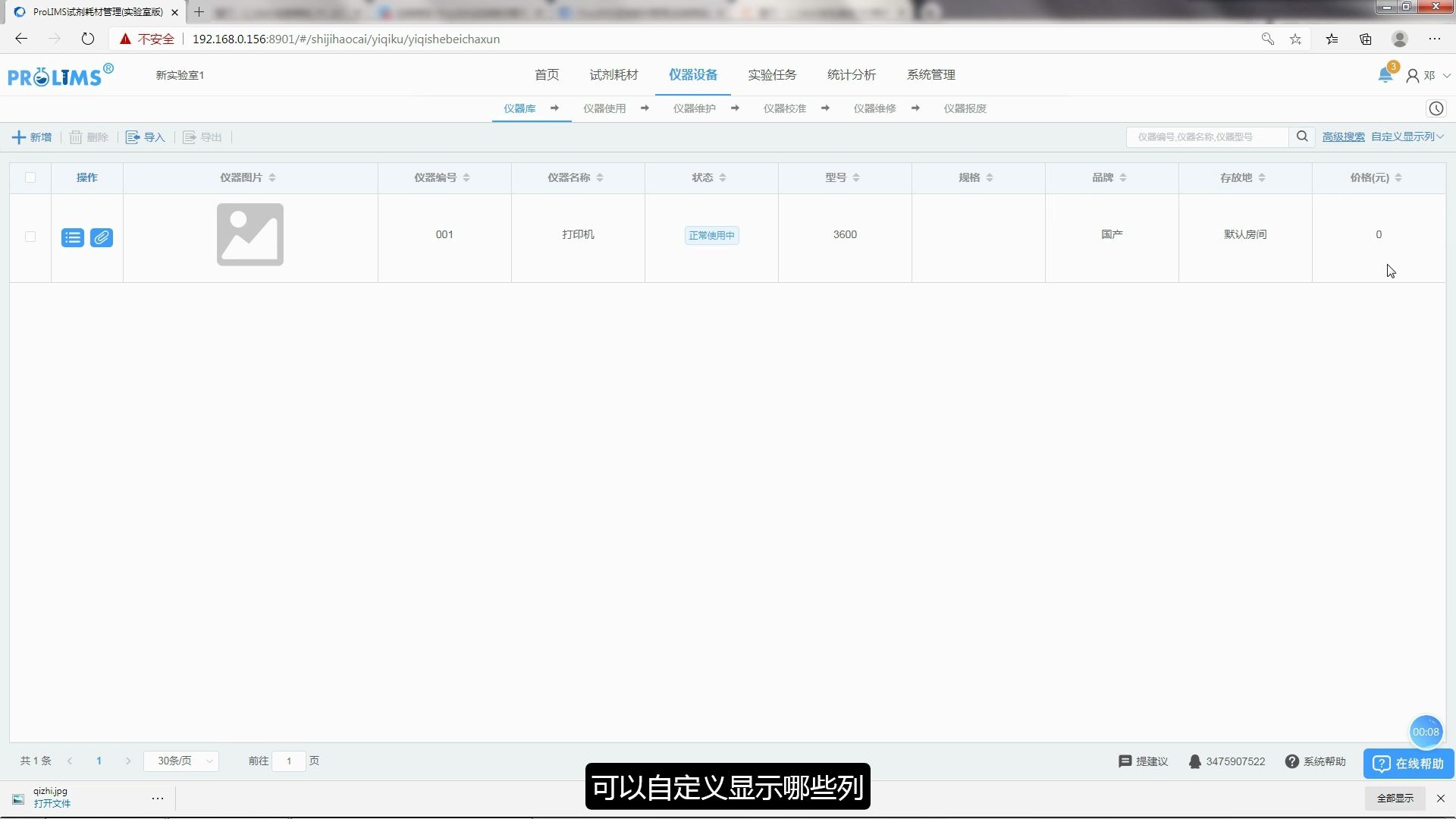Click 在线帮助 button
Image resolution: width=1456 pixels, height=819 pixels.
tap(1408, 764)
